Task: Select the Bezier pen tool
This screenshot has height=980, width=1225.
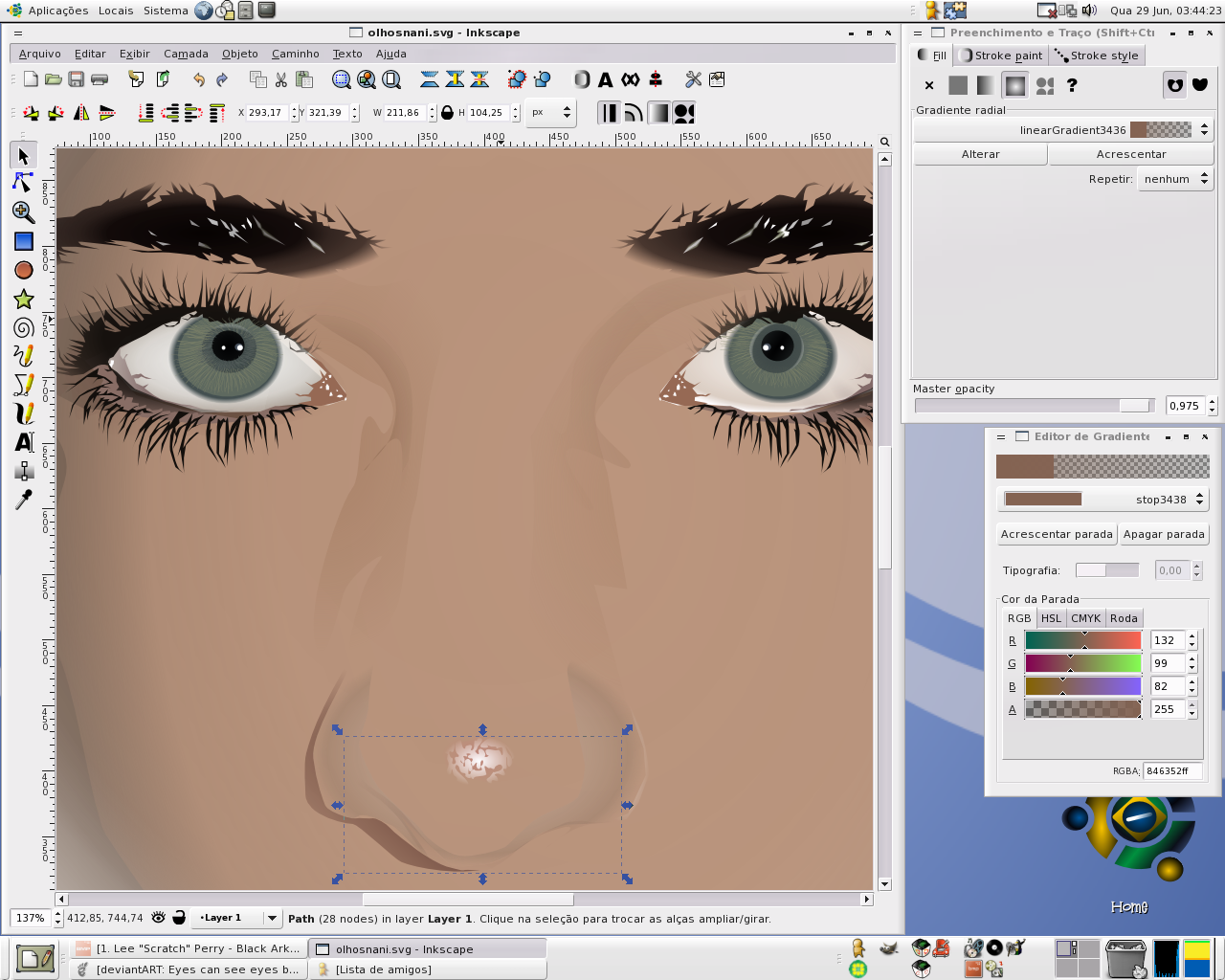Action: coord(24,384)
